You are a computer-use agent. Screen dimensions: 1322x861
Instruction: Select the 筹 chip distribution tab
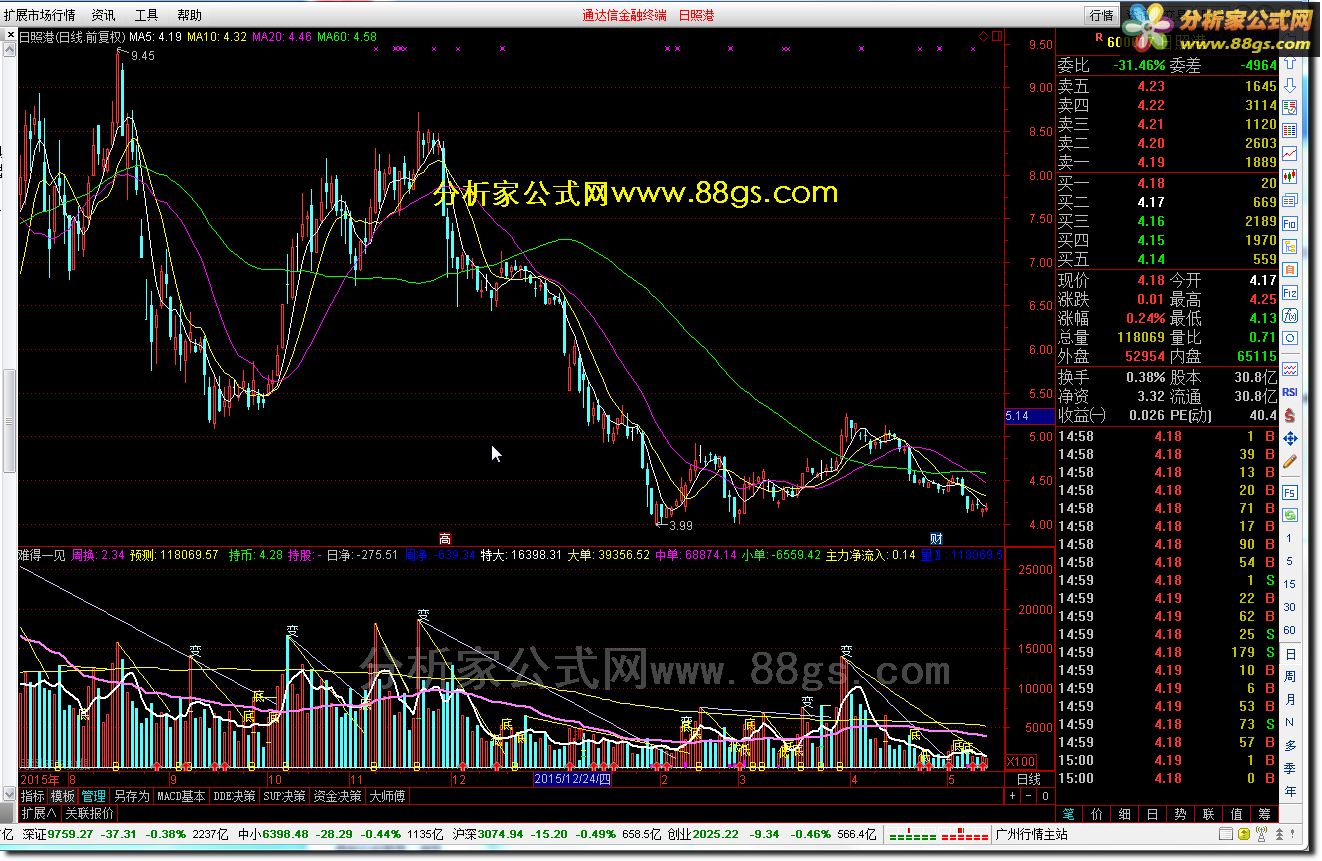1265,814
